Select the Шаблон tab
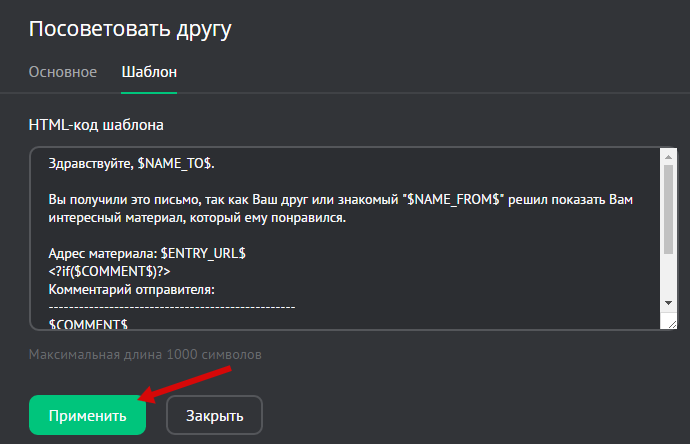The height and width of the screenshot is (444, 690). [x=149, y=72]
